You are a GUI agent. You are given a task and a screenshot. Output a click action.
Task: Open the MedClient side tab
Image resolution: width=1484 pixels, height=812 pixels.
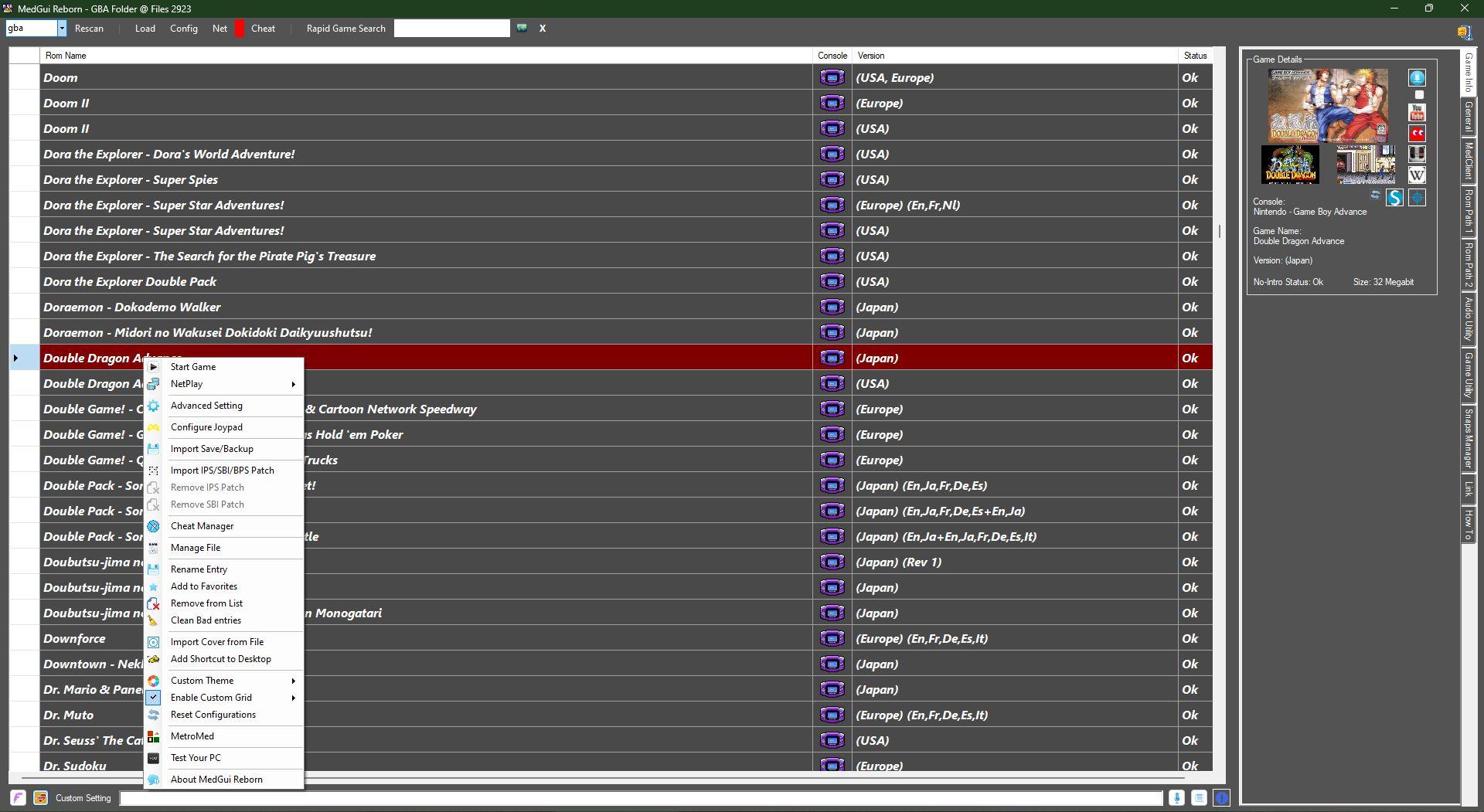(1468, 161)
